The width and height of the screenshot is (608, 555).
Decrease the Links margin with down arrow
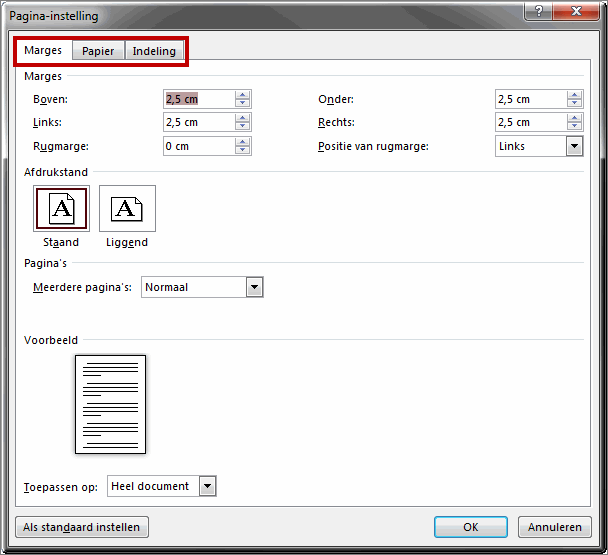[x=243, y=126]
